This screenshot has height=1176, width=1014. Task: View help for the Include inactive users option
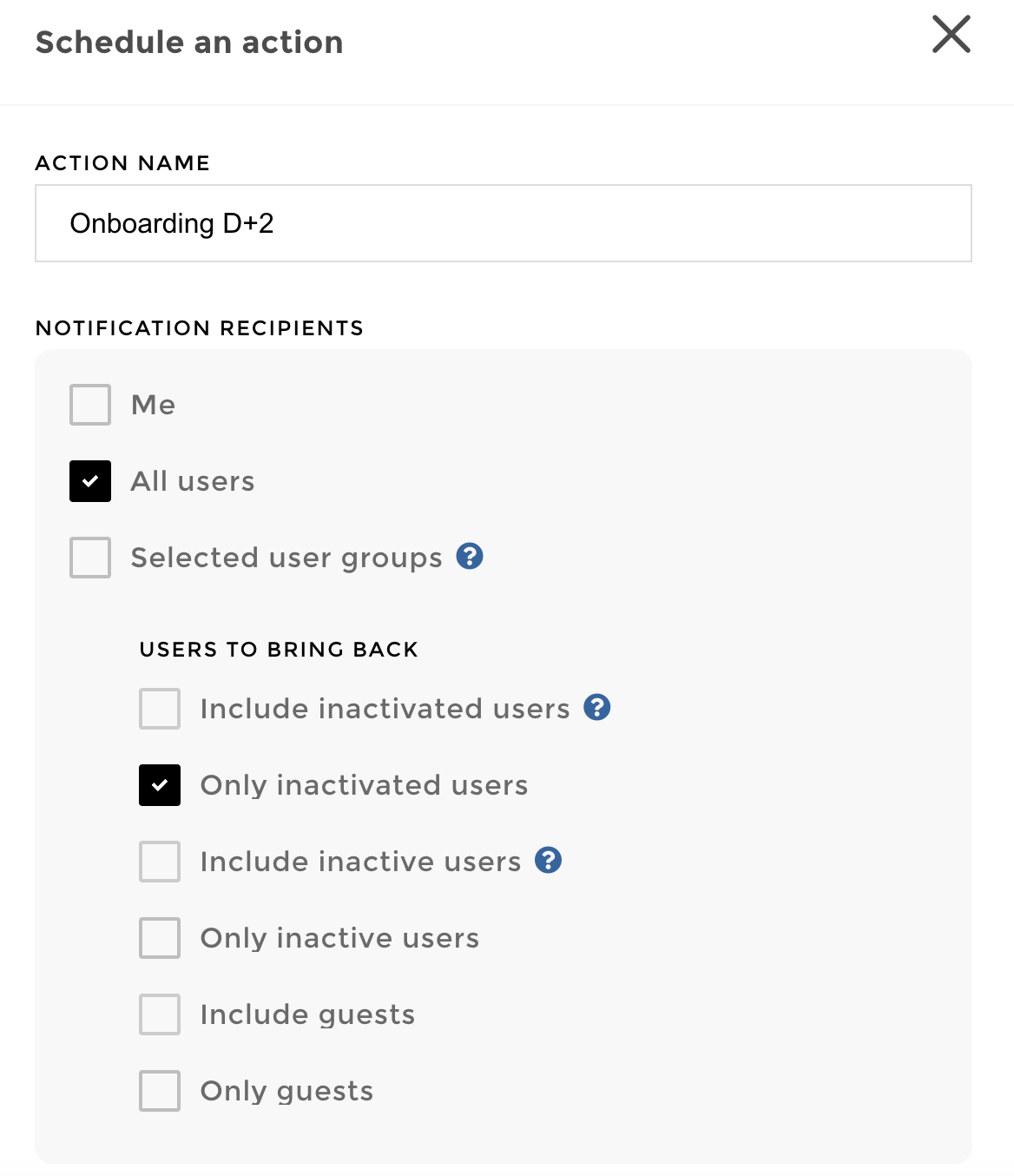tap(548, 860)
